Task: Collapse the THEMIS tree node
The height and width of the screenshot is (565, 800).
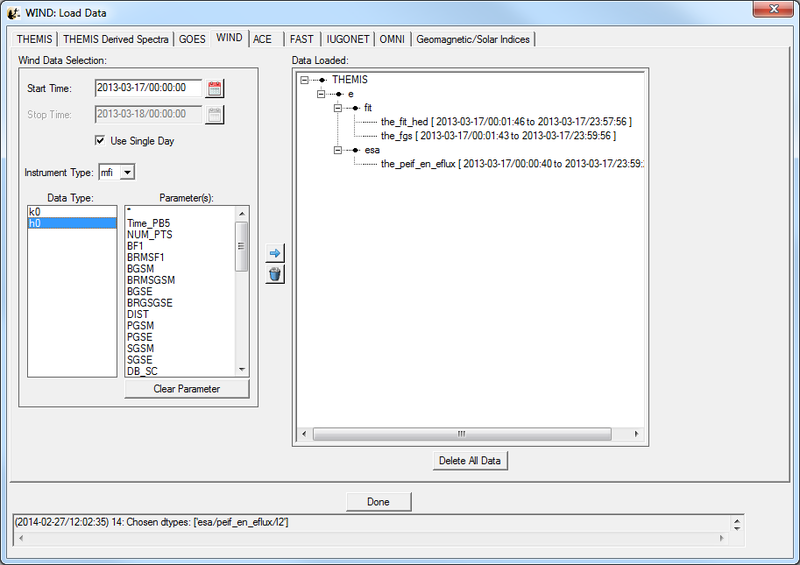Action: click(x=304, y=79)
